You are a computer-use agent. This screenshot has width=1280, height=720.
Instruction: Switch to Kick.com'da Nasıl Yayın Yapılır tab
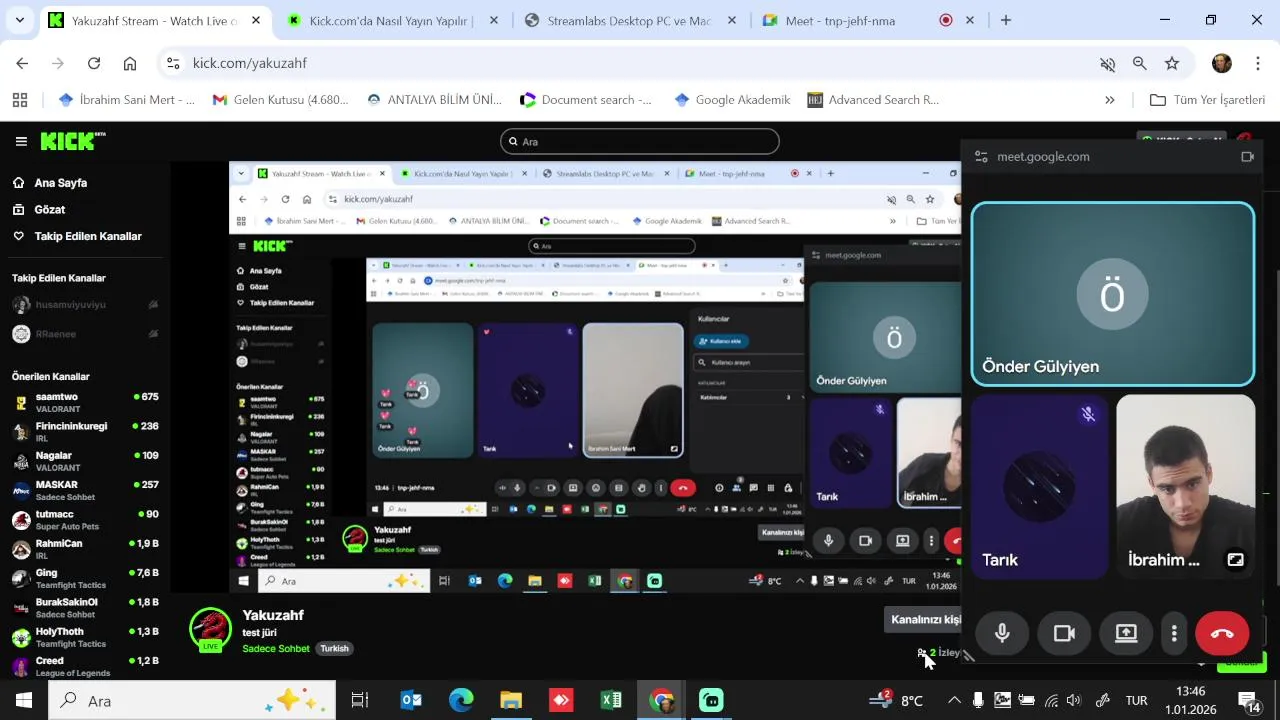click(391, 20)
